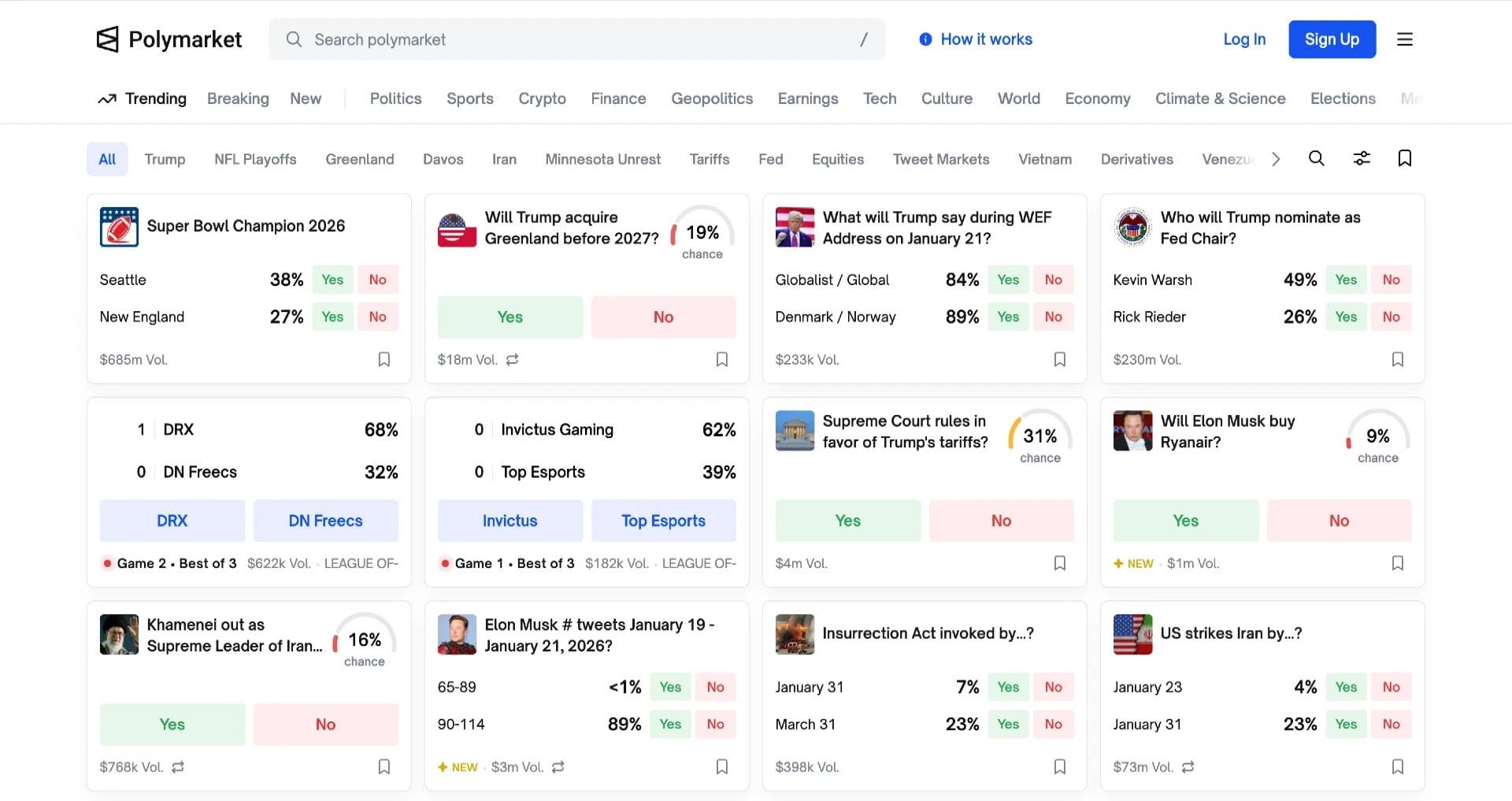Bookmark the Fed Chair nomination market
The image size is (1512, 801).
click(1398, 359)
